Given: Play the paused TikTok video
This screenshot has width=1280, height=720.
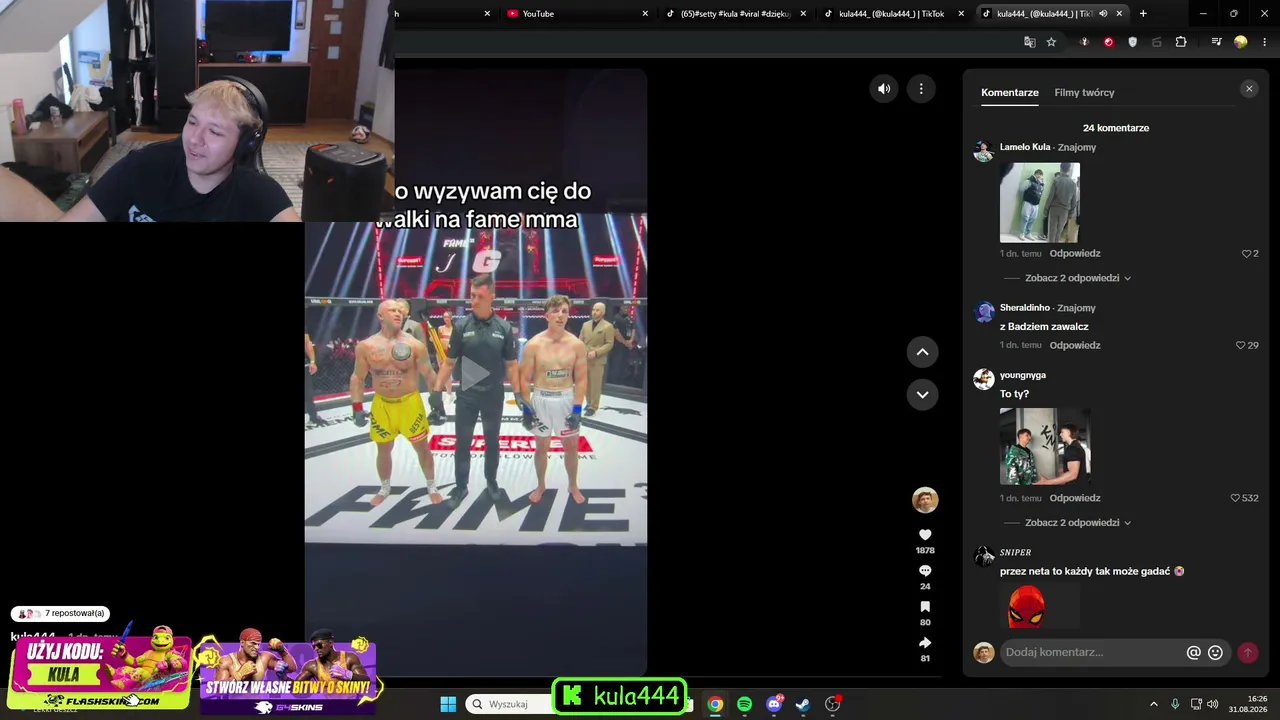Looking at the screenshot, I should [x=476, y=374].
